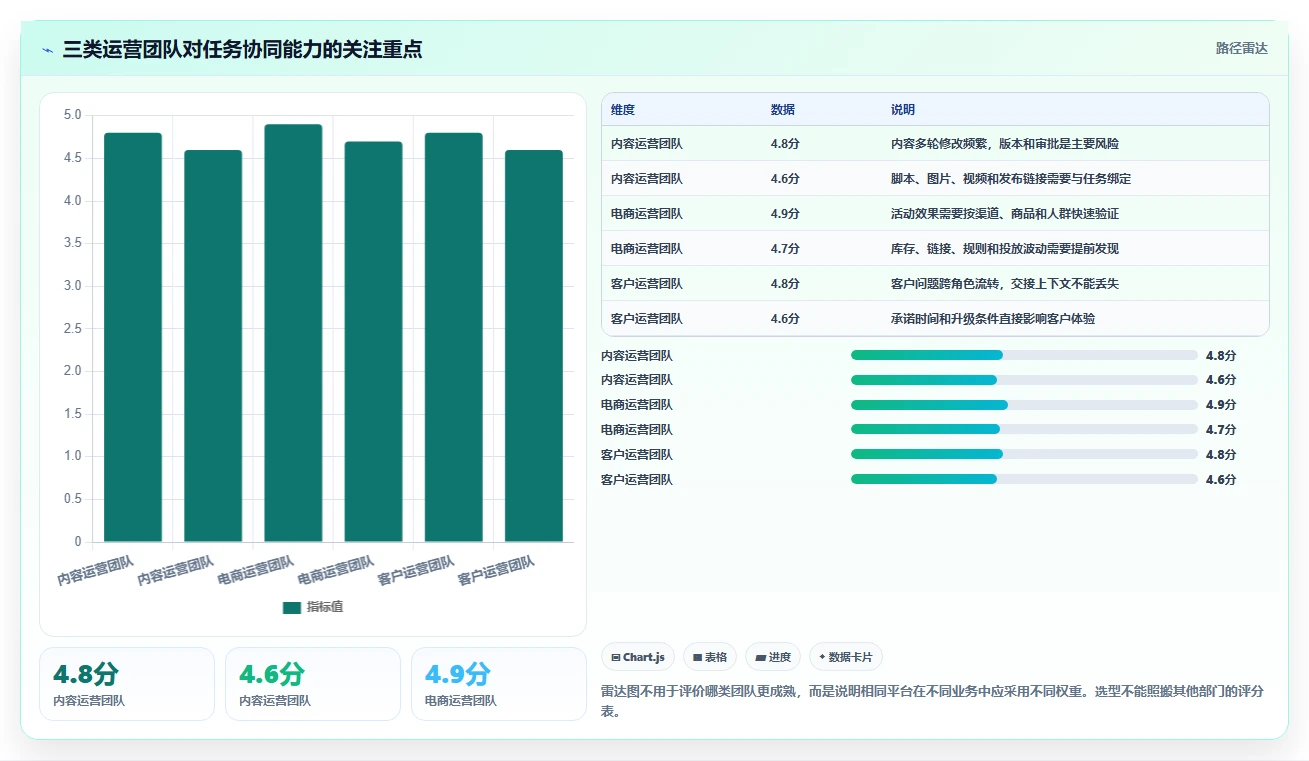Screen dimensions: 1309x761
Task: Click the 4.6分 progress bar for 客户运营团队
Action: coord(1024,480)
